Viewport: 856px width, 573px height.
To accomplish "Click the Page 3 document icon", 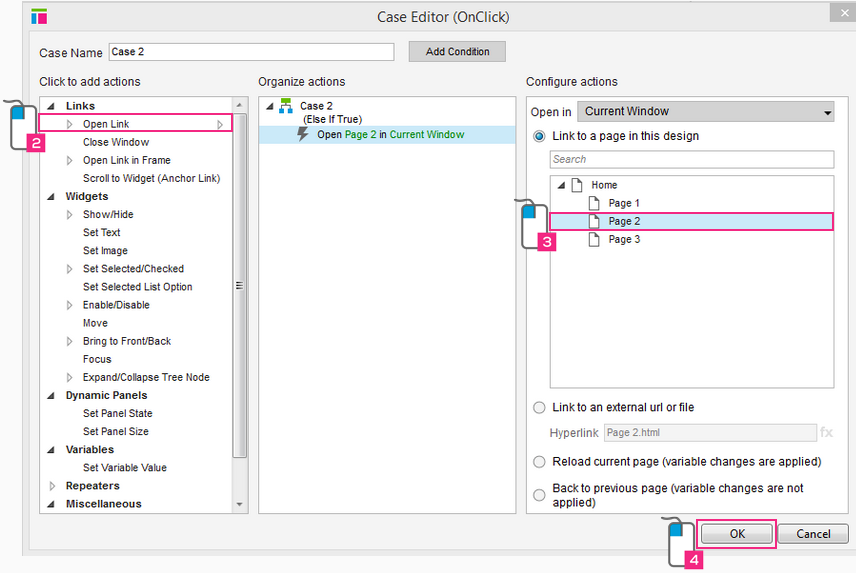I will pyautogui.click(x=595, y=239).
